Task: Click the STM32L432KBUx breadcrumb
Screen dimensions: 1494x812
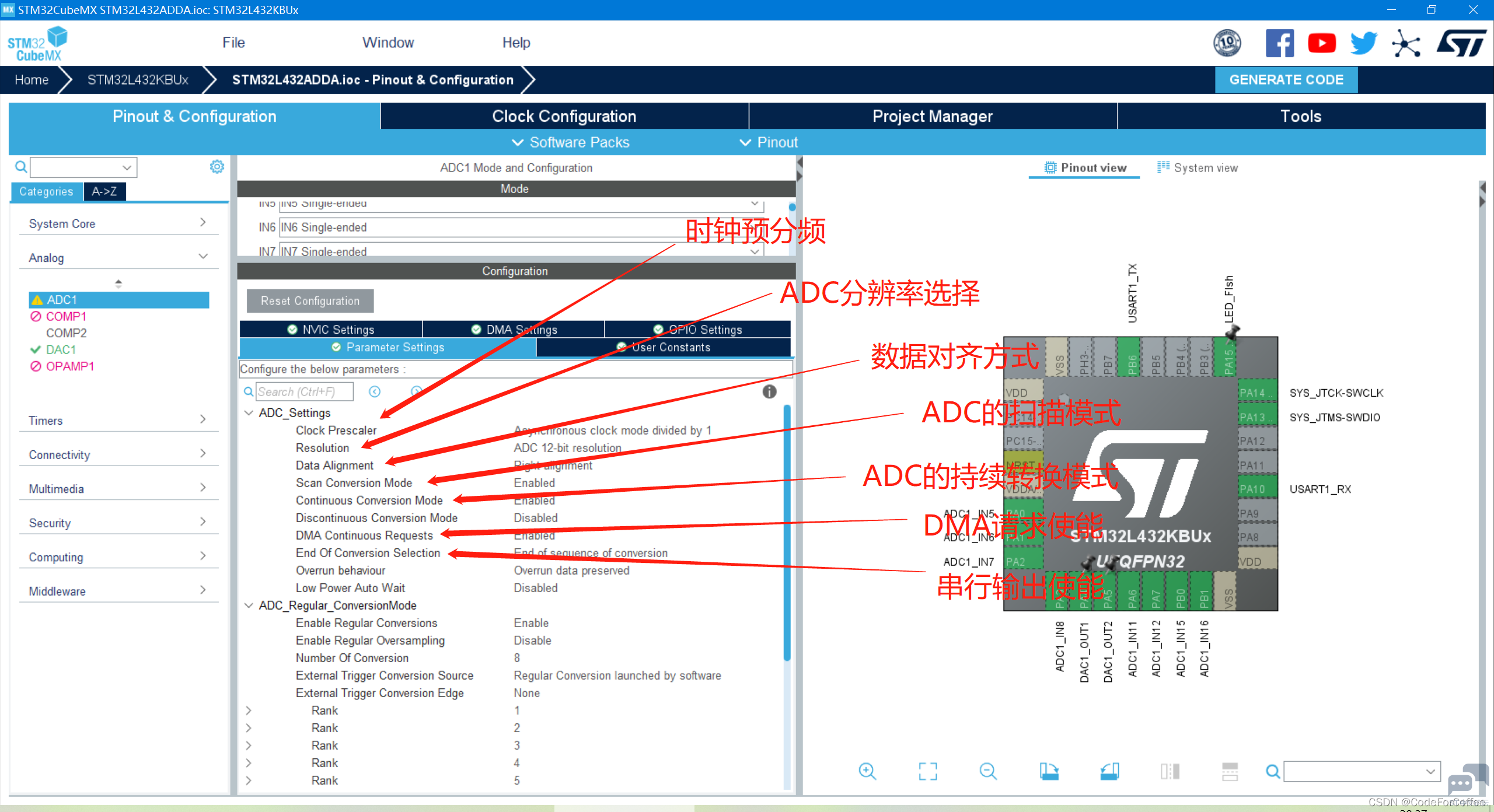Action: [138, 80]
